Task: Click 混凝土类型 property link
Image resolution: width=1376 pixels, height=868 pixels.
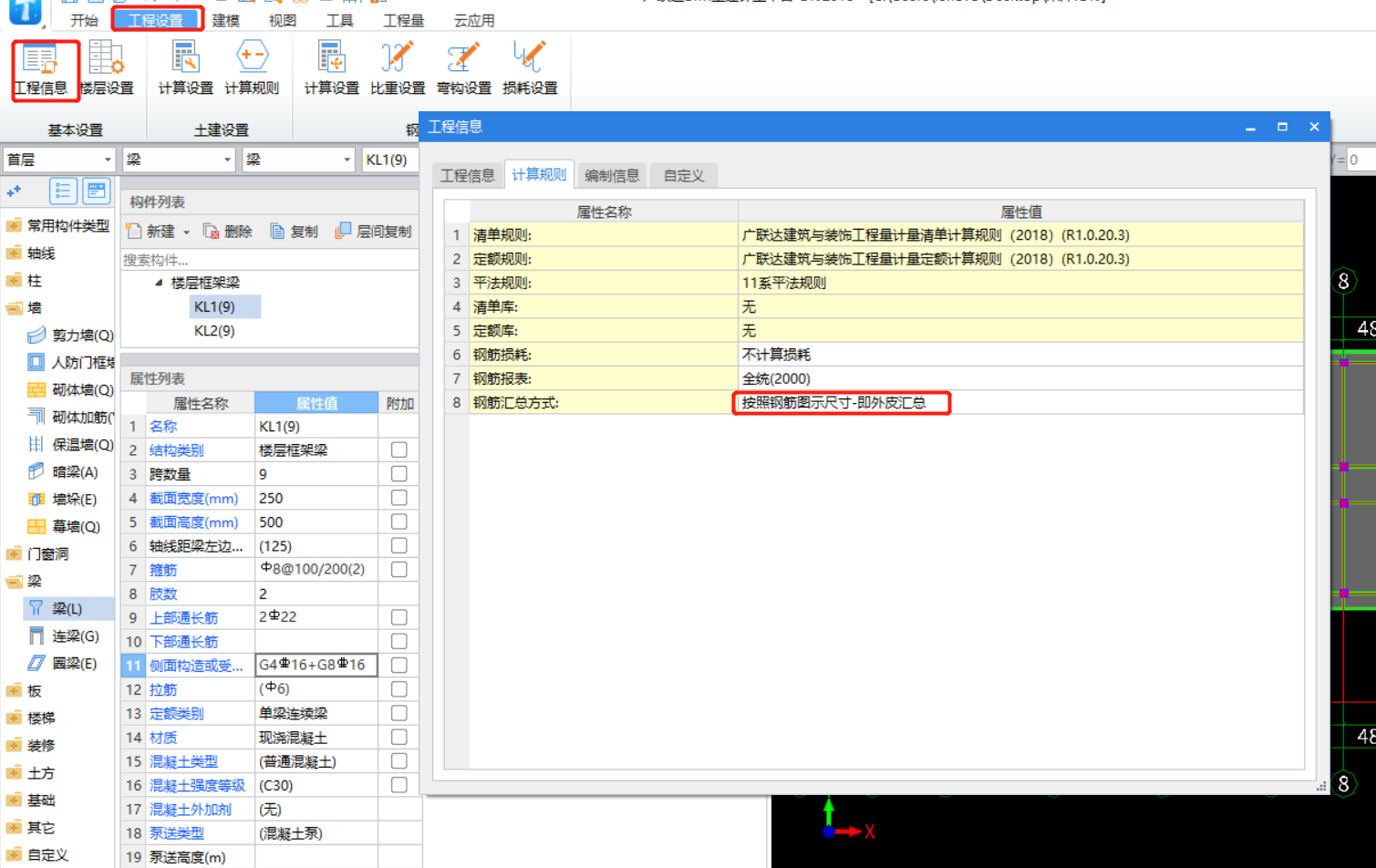Action: [183, 761]
